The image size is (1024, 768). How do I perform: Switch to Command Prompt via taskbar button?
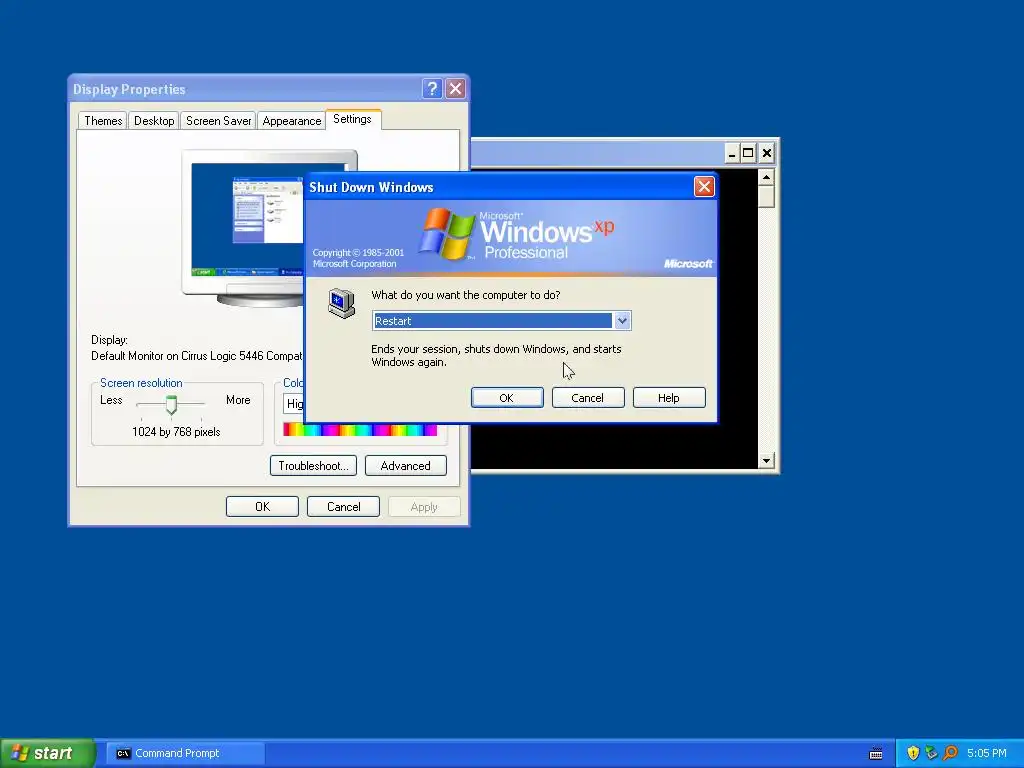(185, 753)
